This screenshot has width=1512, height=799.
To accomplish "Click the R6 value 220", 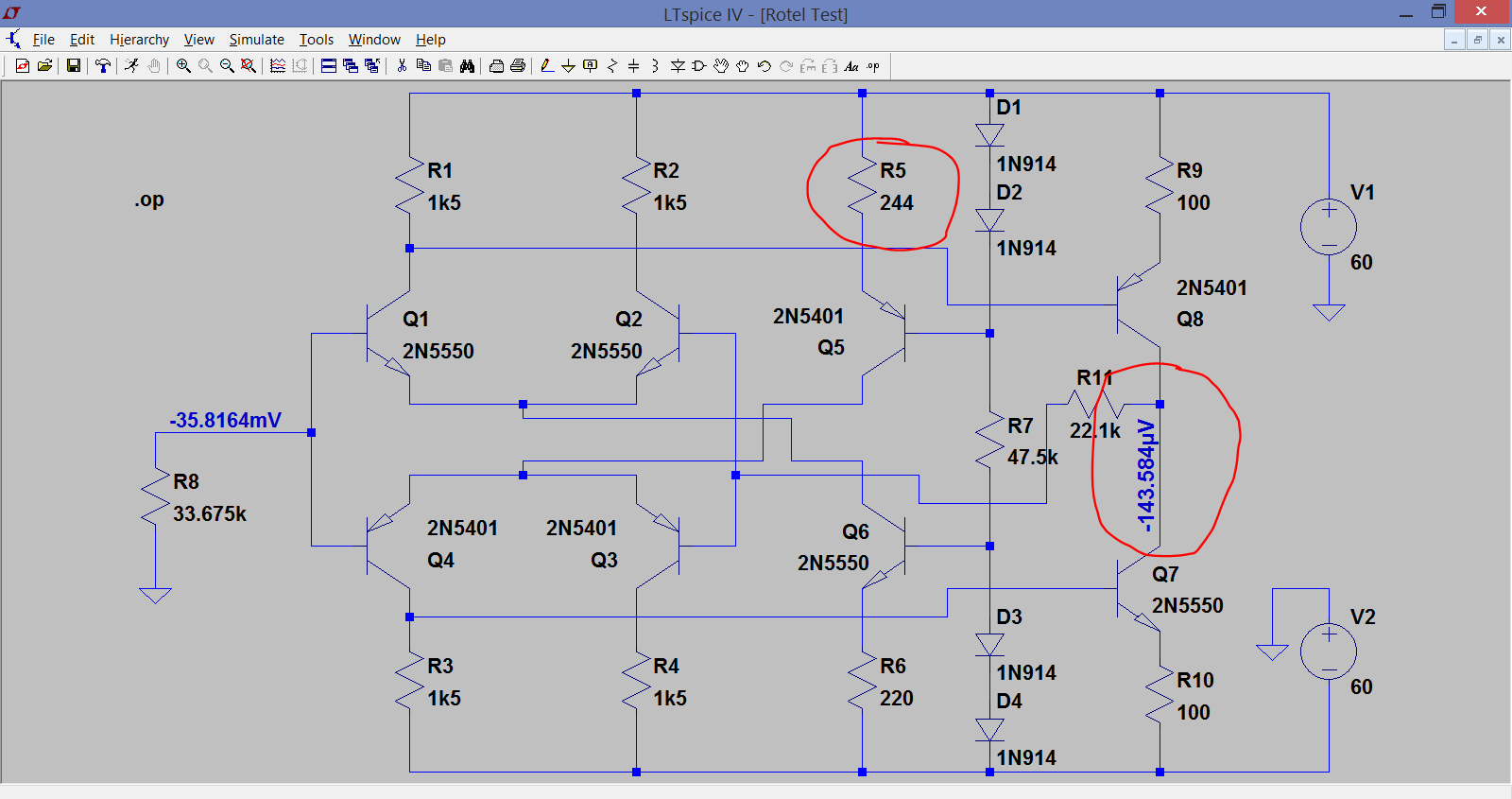I will click(897, 698).
